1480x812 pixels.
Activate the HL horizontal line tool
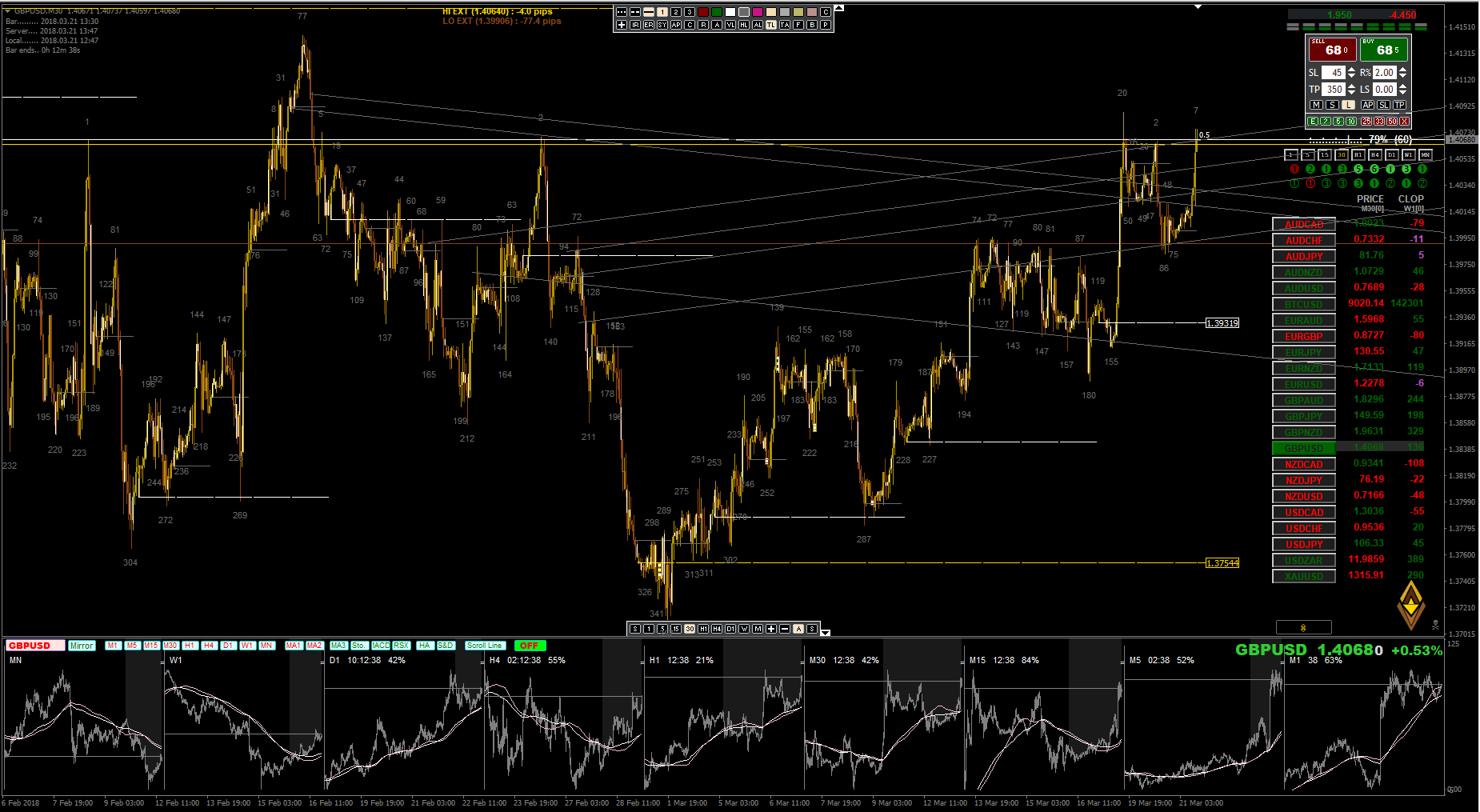[744, 25]
